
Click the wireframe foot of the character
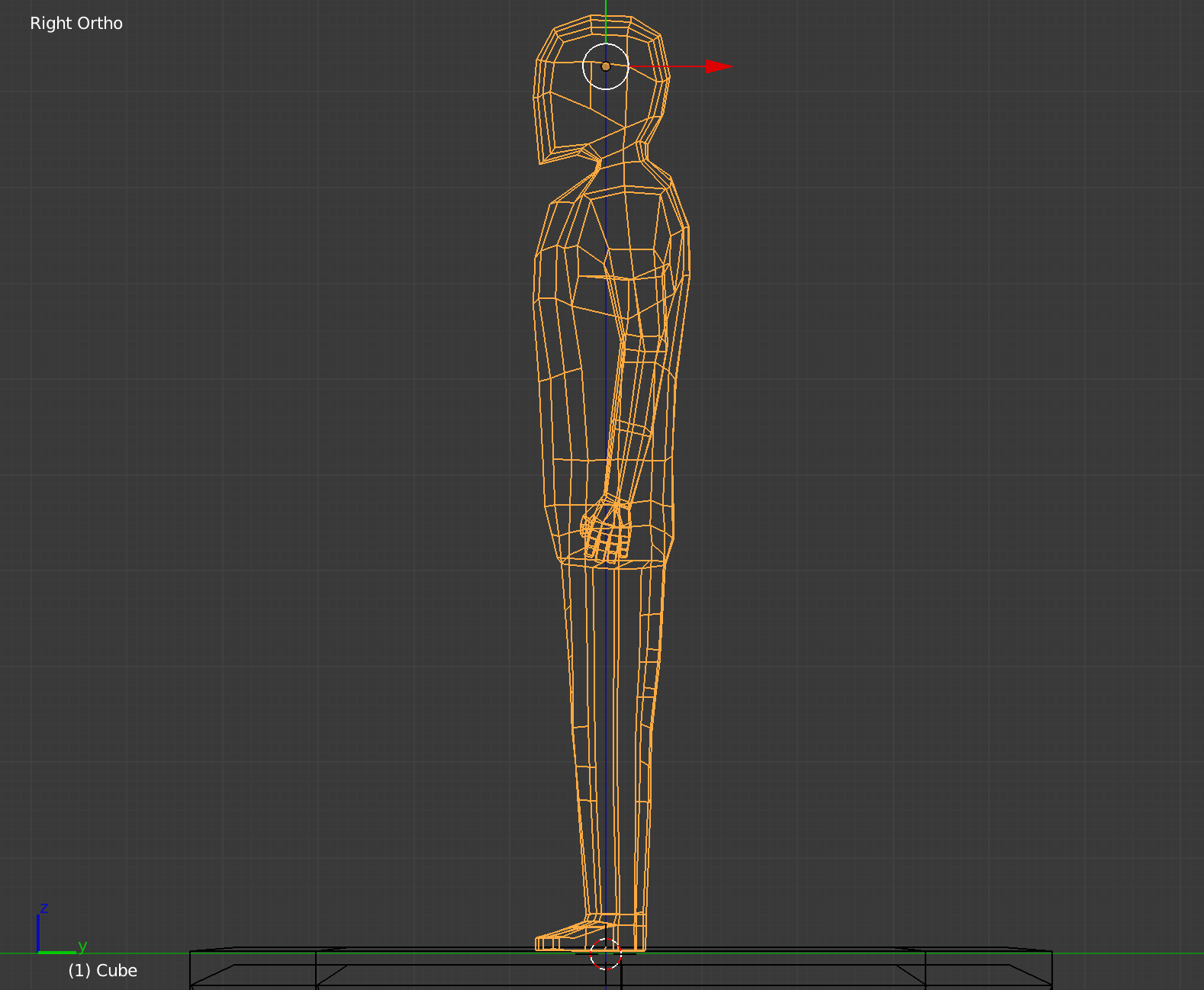pos(591,934)
